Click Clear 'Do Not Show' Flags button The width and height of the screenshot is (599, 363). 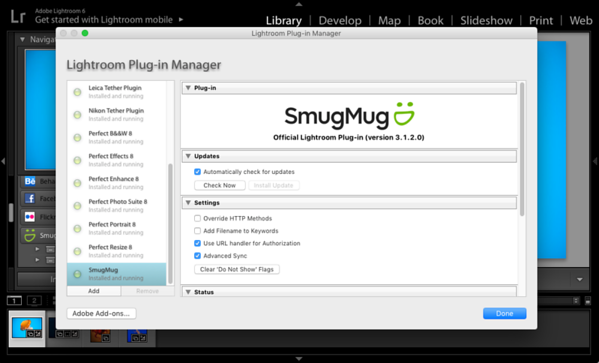point(237,269)
